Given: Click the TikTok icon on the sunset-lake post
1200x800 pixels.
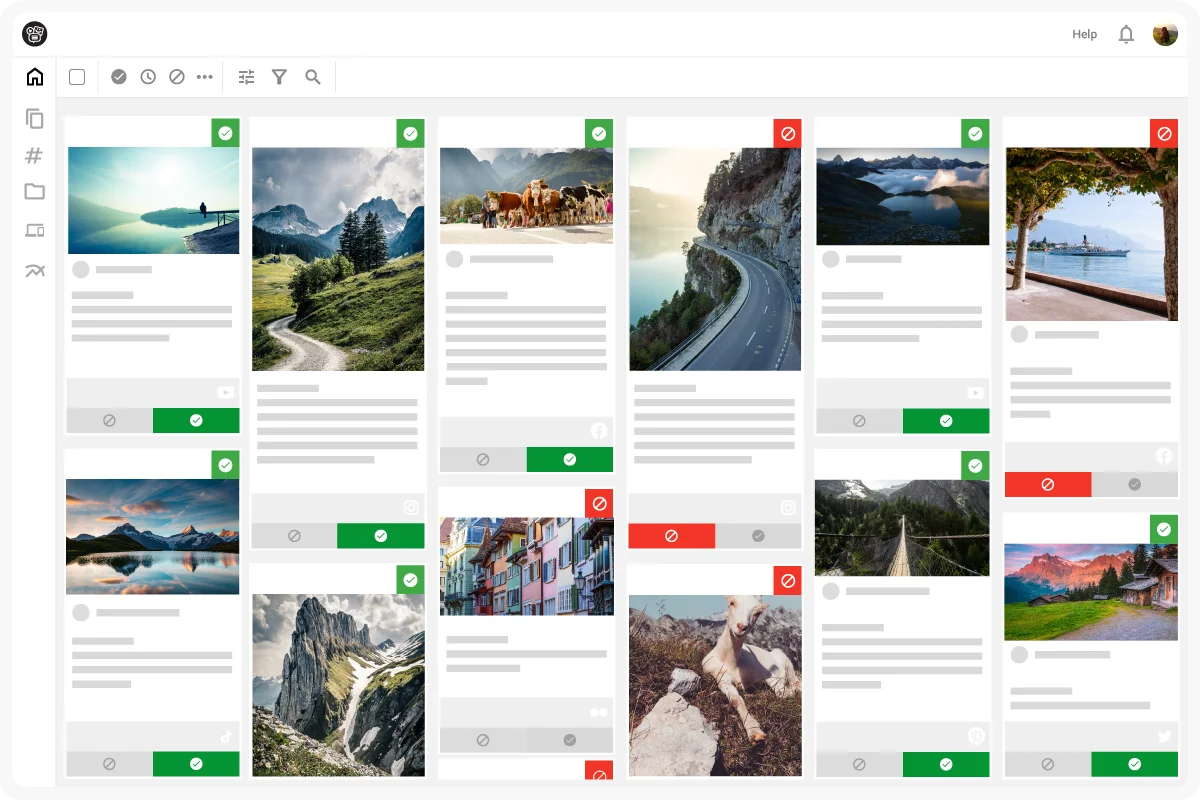Looking at the screenshot, I should [x=226, y=737].
